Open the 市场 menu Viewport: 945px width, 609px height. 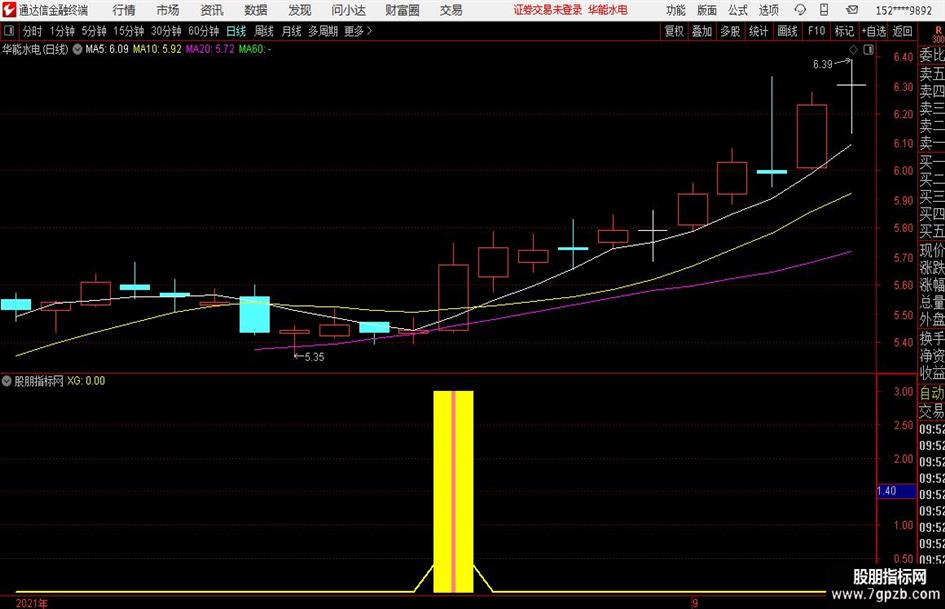168,10
